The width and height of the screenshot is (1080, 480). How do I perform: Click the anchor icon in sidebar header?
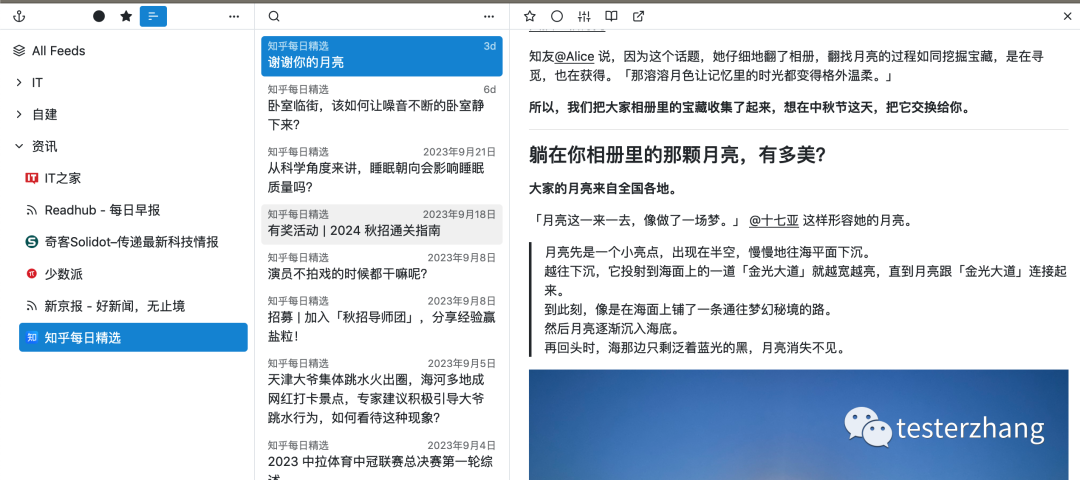point(19,17)
